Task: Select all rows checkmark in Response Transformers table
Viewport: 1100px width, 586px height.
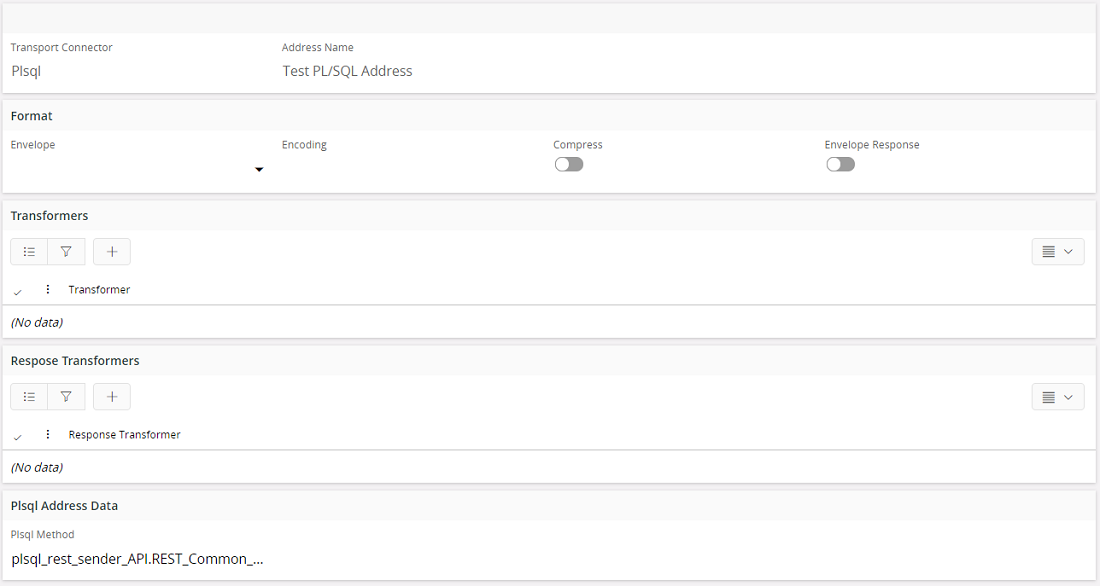Action: (x=18, y=436)
